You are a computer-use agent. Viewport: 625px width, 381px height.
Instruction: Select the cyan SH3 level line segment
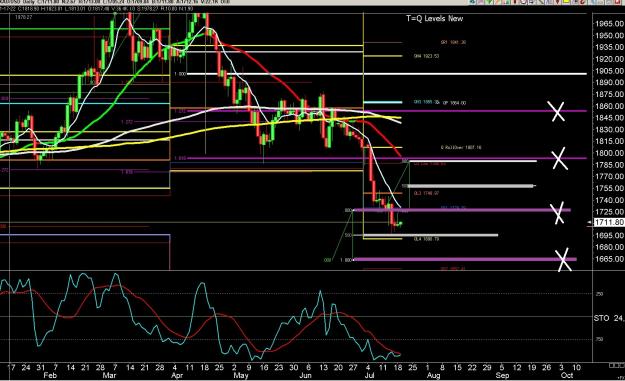383,102
